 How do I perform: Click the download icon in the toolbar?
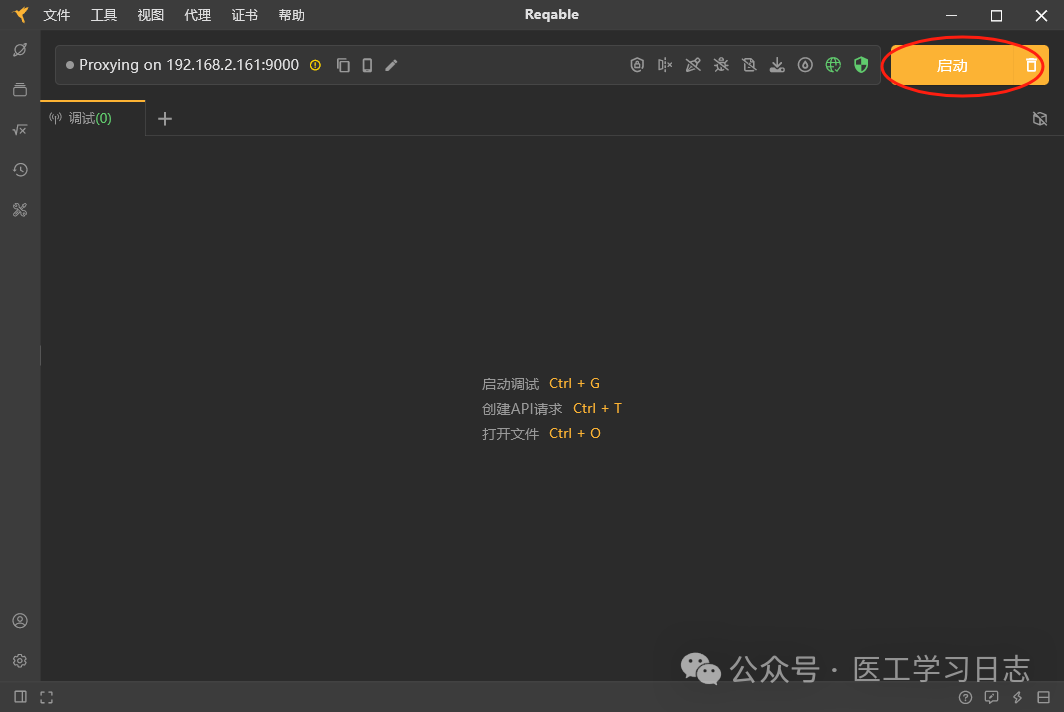777,65
